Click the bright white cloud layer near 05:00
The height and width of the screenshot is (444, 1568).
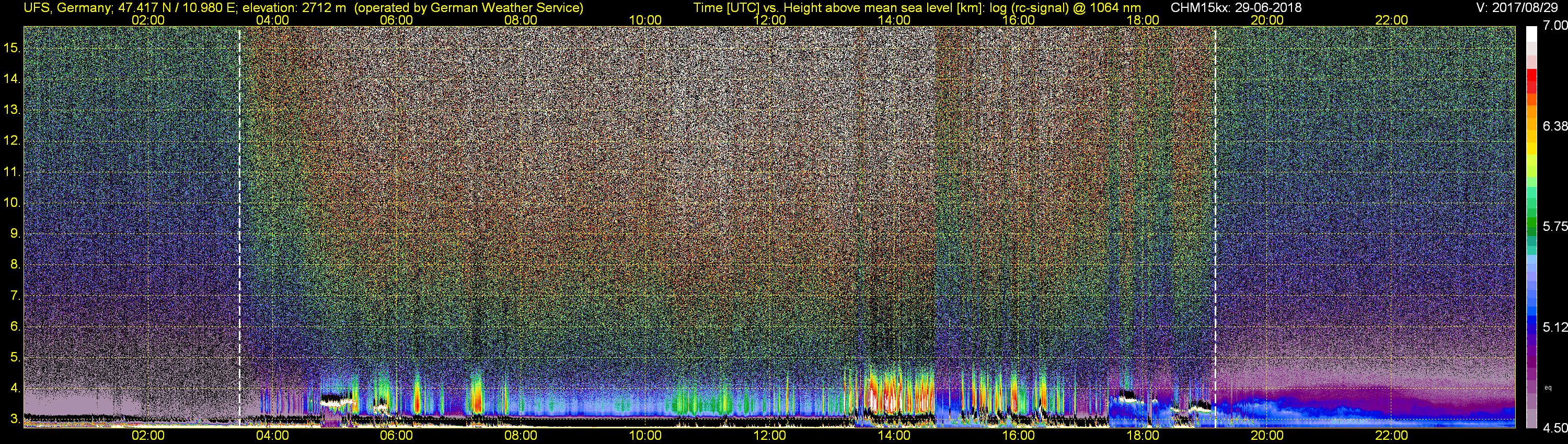tap(337, 400)
